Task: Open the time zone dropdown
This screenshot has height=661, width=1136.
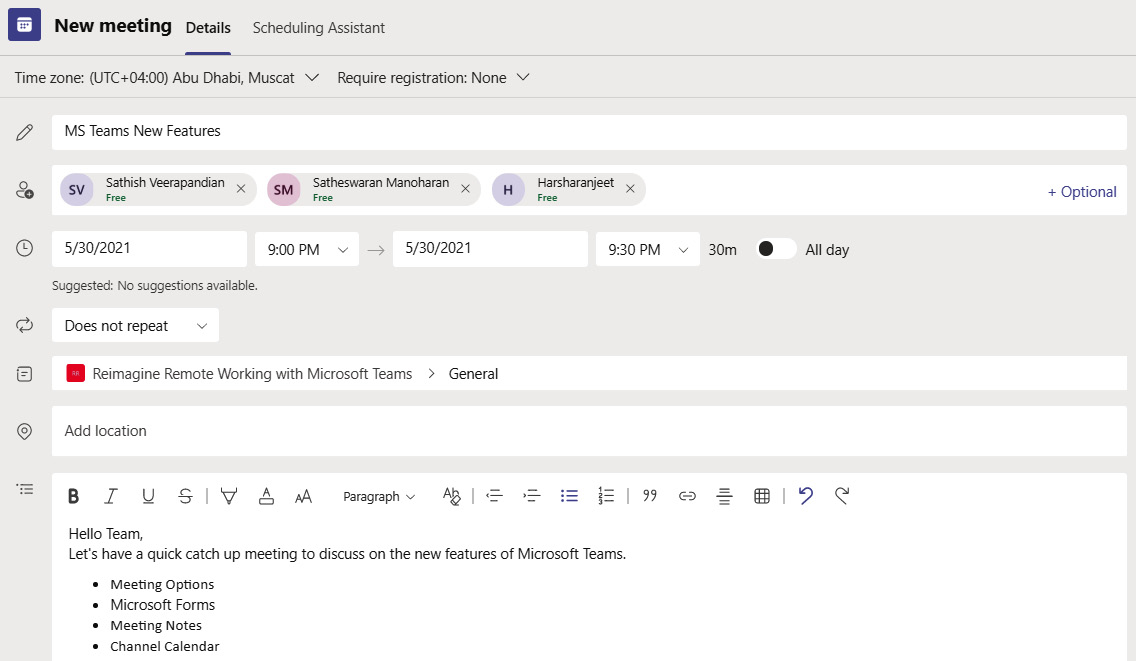Action: [167, 78]
